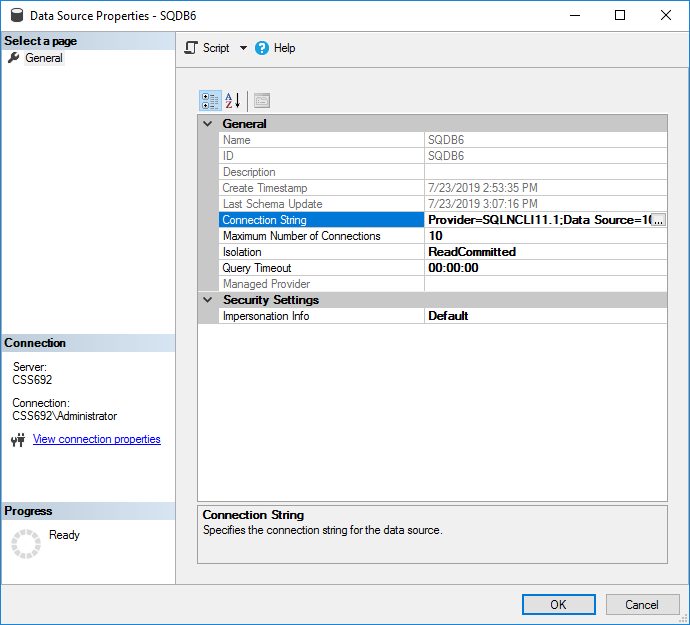690x625 pixels.
Task: Click the Query Timeout value field
Action: (x=545, y=268)
